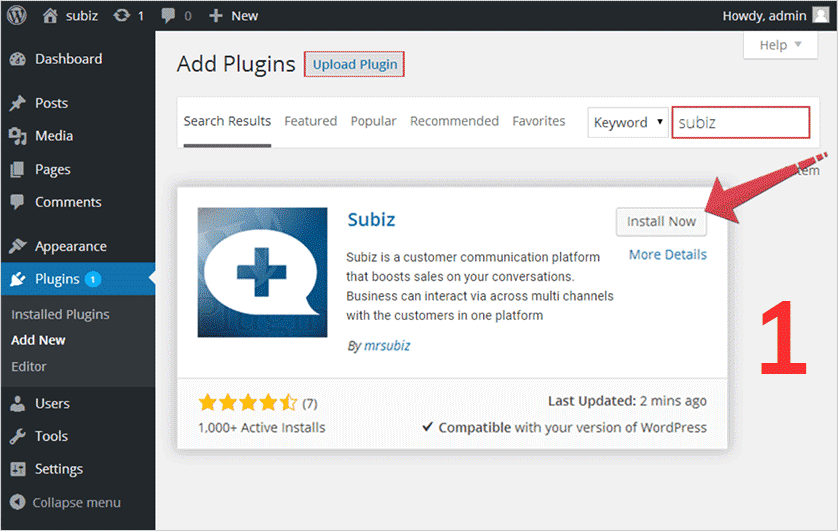Click the Settings sliders icon
Viewport: 838px width, 531px height.
18,469
